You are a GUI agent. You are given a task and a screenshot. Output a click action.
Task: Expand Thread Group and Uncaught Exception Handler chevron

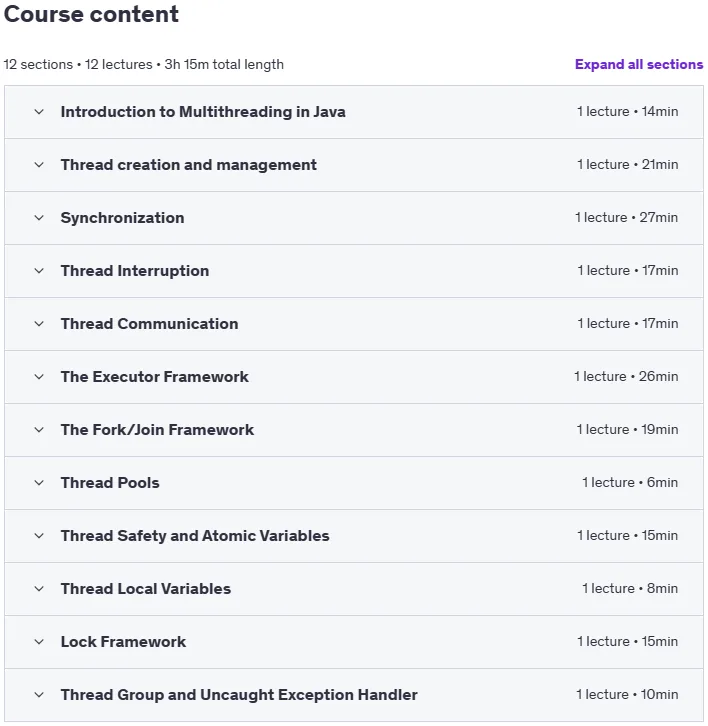pyautogui.click(x=39, y=695)
